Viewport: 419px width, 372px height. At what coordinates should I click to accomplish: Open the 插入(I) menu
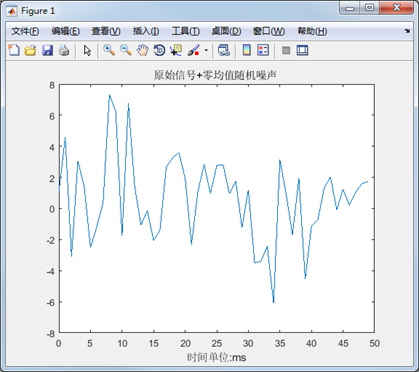146,31
